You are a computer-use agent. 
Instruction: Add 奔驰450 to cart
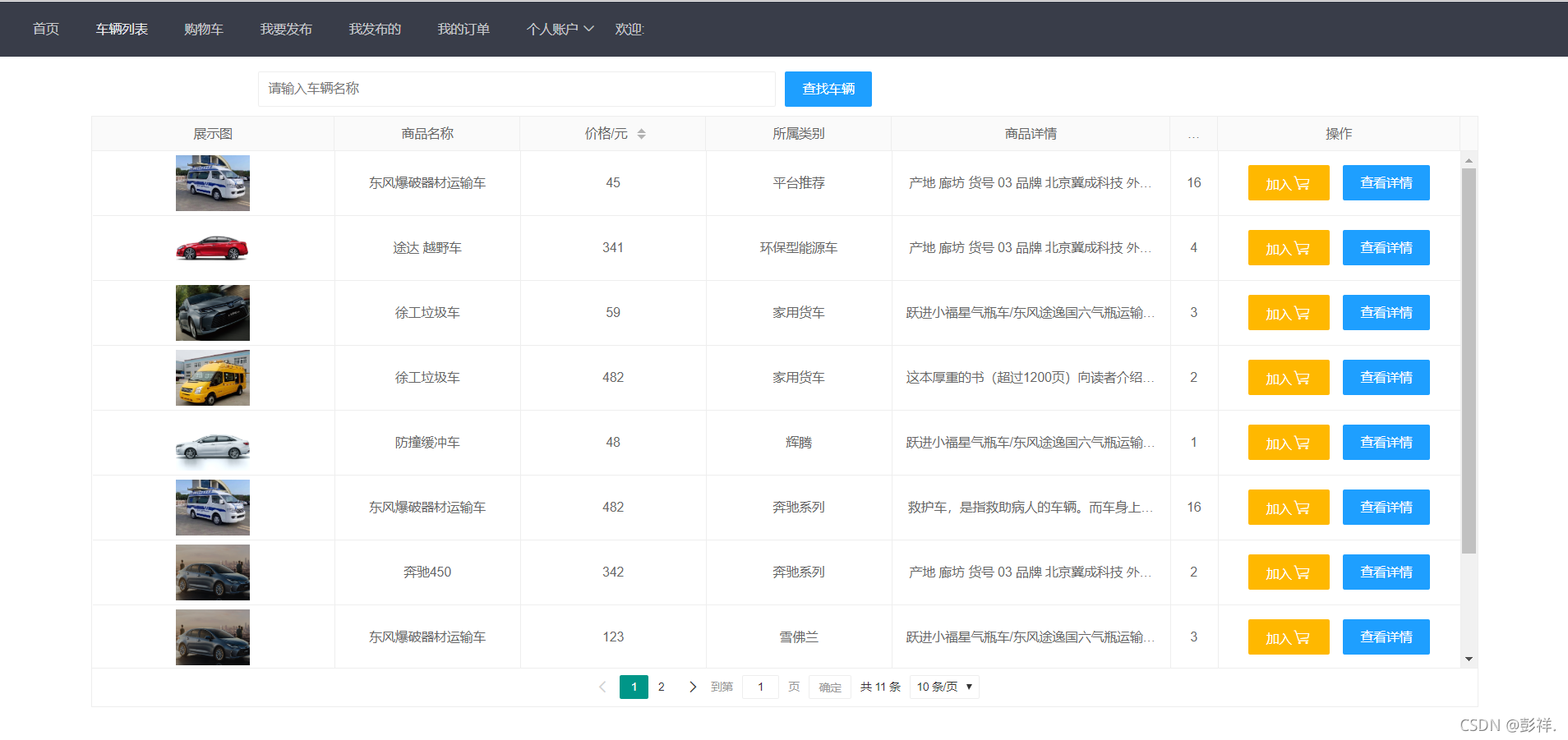[1289, 572]
